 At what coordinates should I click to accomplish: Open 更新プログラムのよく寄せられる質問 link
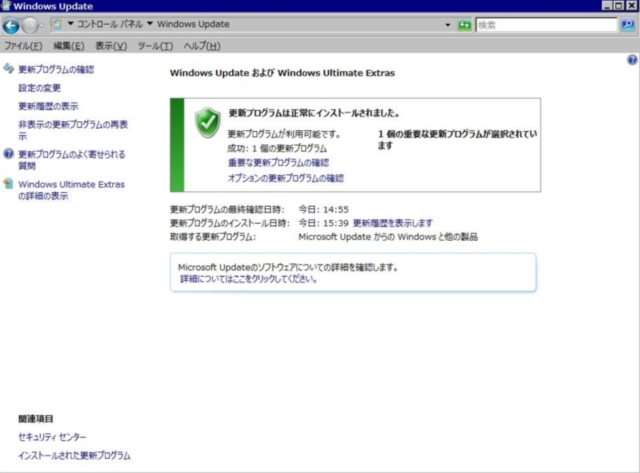[x=72, y=160]
